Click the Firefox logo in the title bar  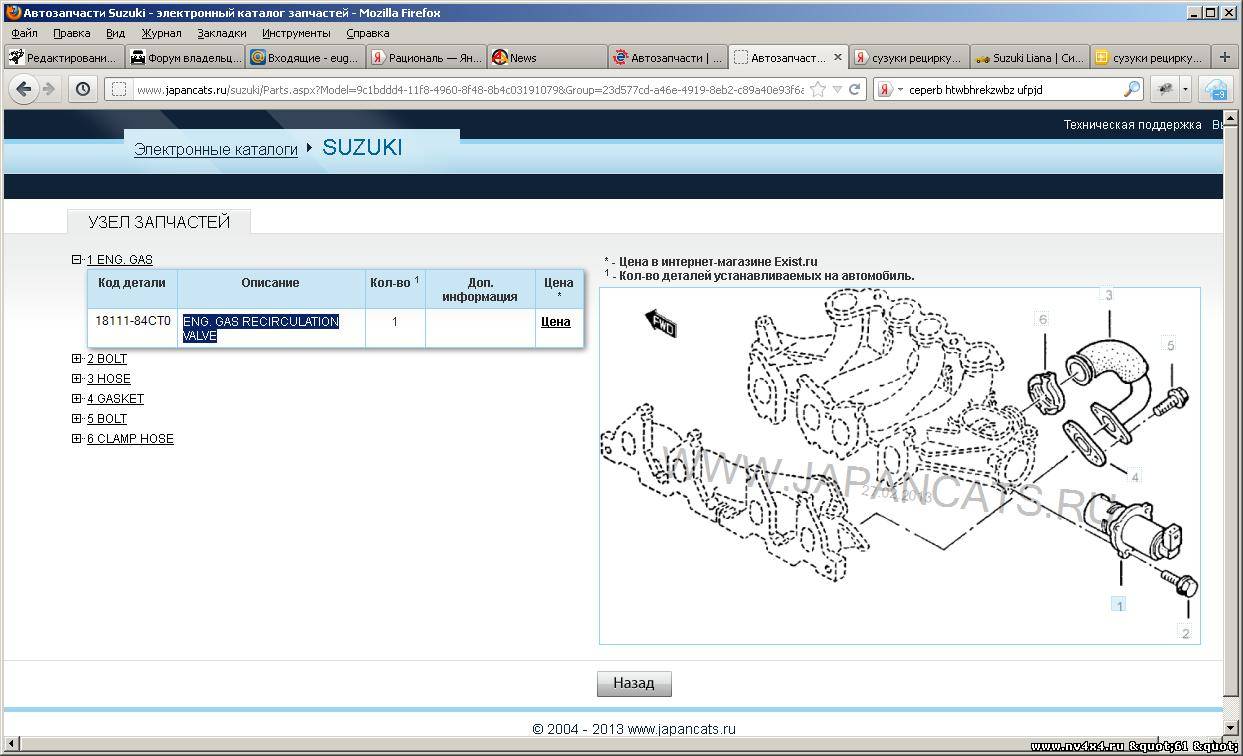(13, 12)
